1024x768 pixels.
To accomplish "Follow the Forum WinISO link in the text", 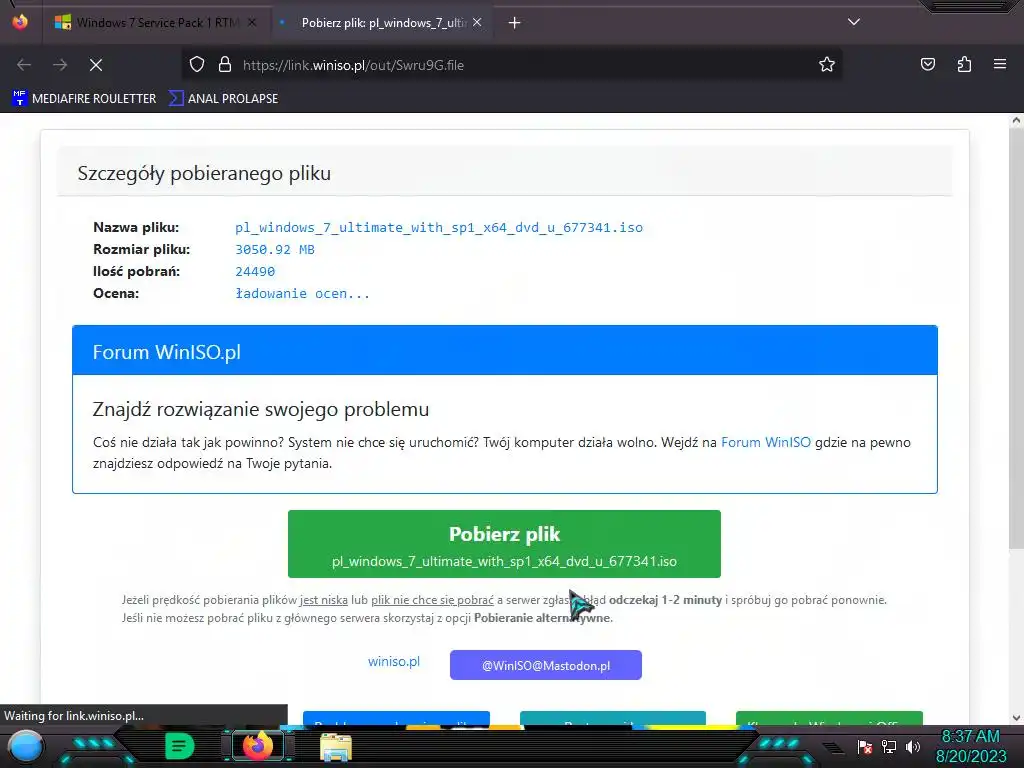I will point(765,442).
